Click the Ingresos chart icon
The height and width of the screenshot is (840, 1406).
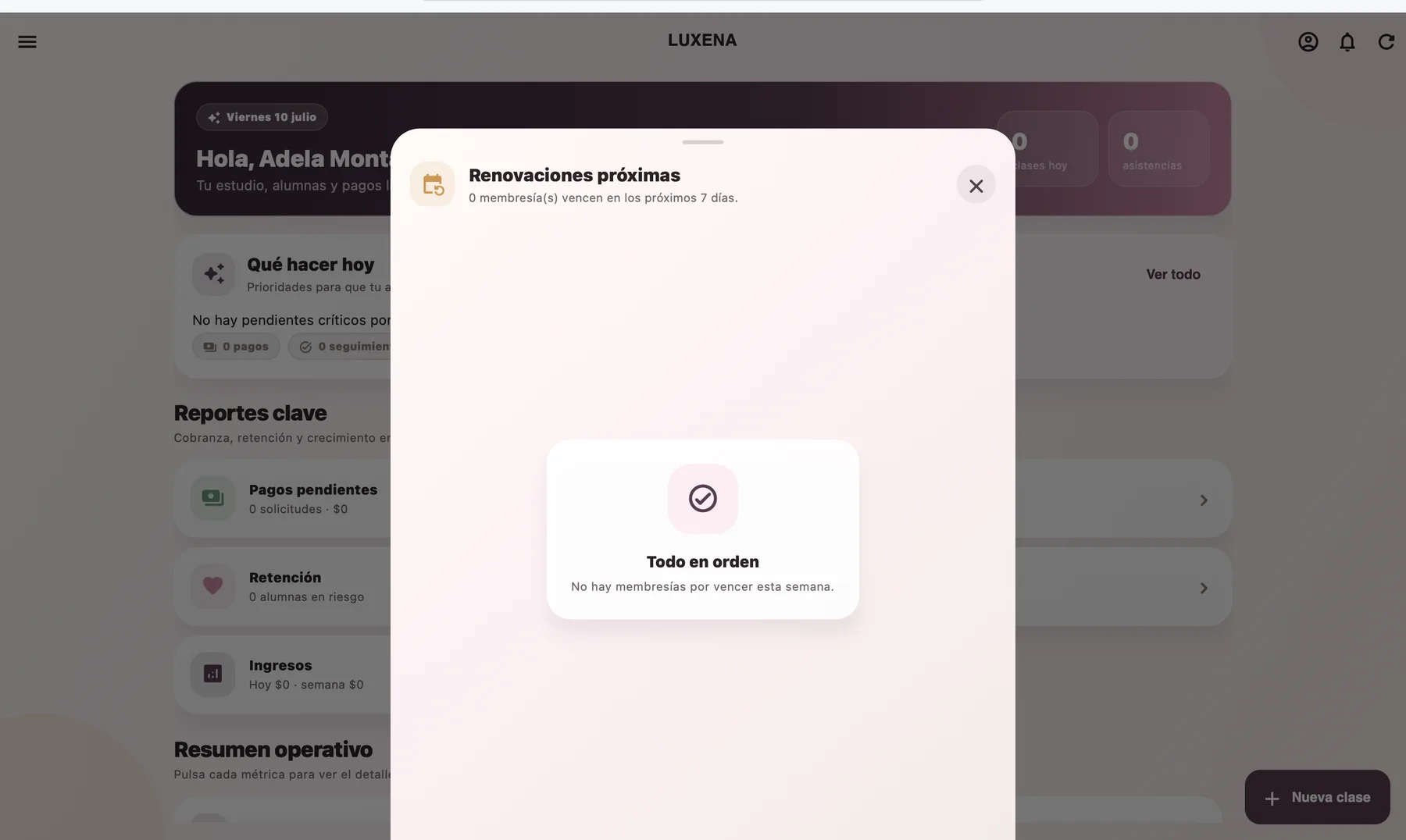[212, 674]
